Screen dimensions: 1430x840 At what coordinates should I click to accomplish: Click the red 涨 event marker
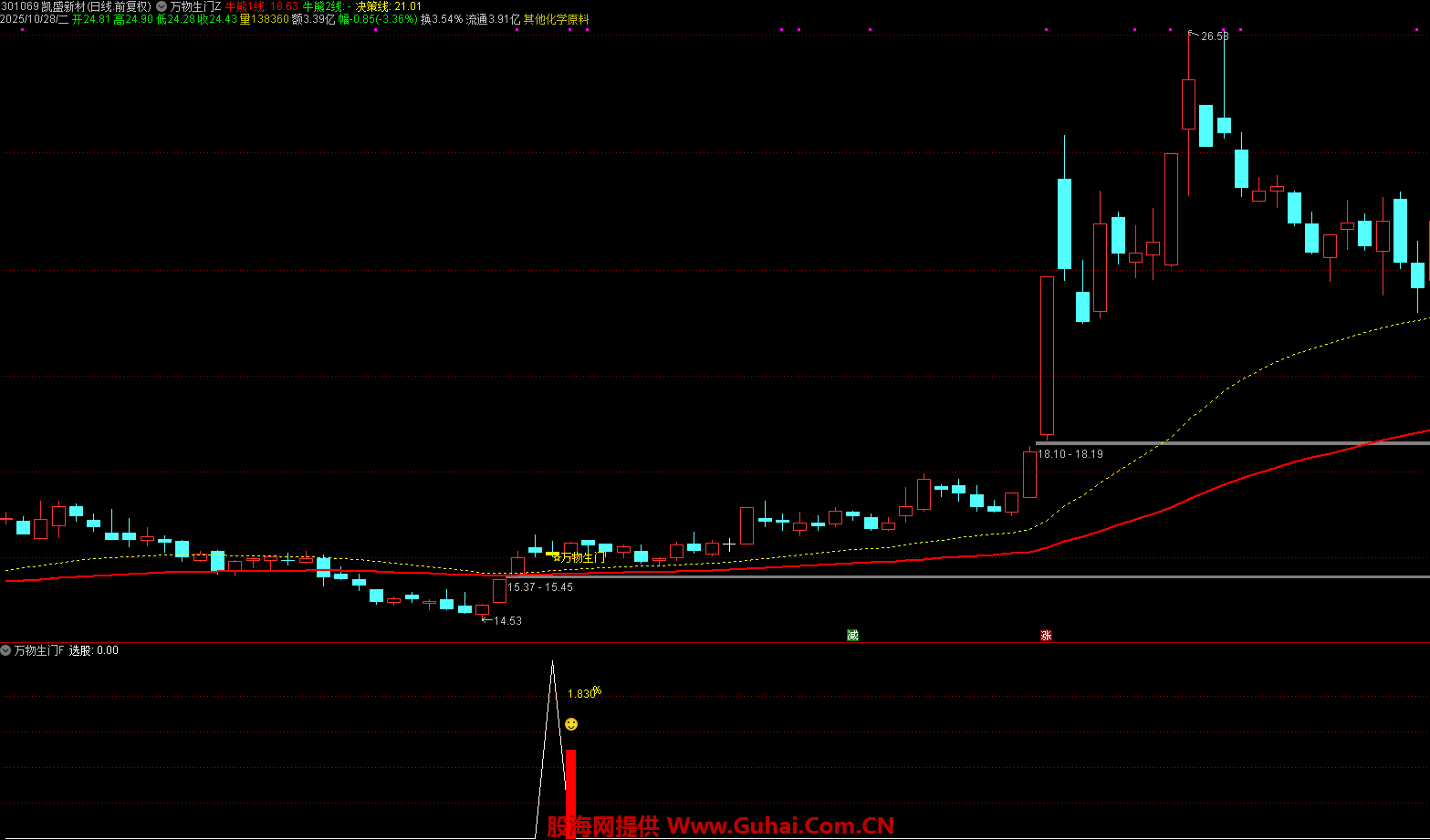1046,636
